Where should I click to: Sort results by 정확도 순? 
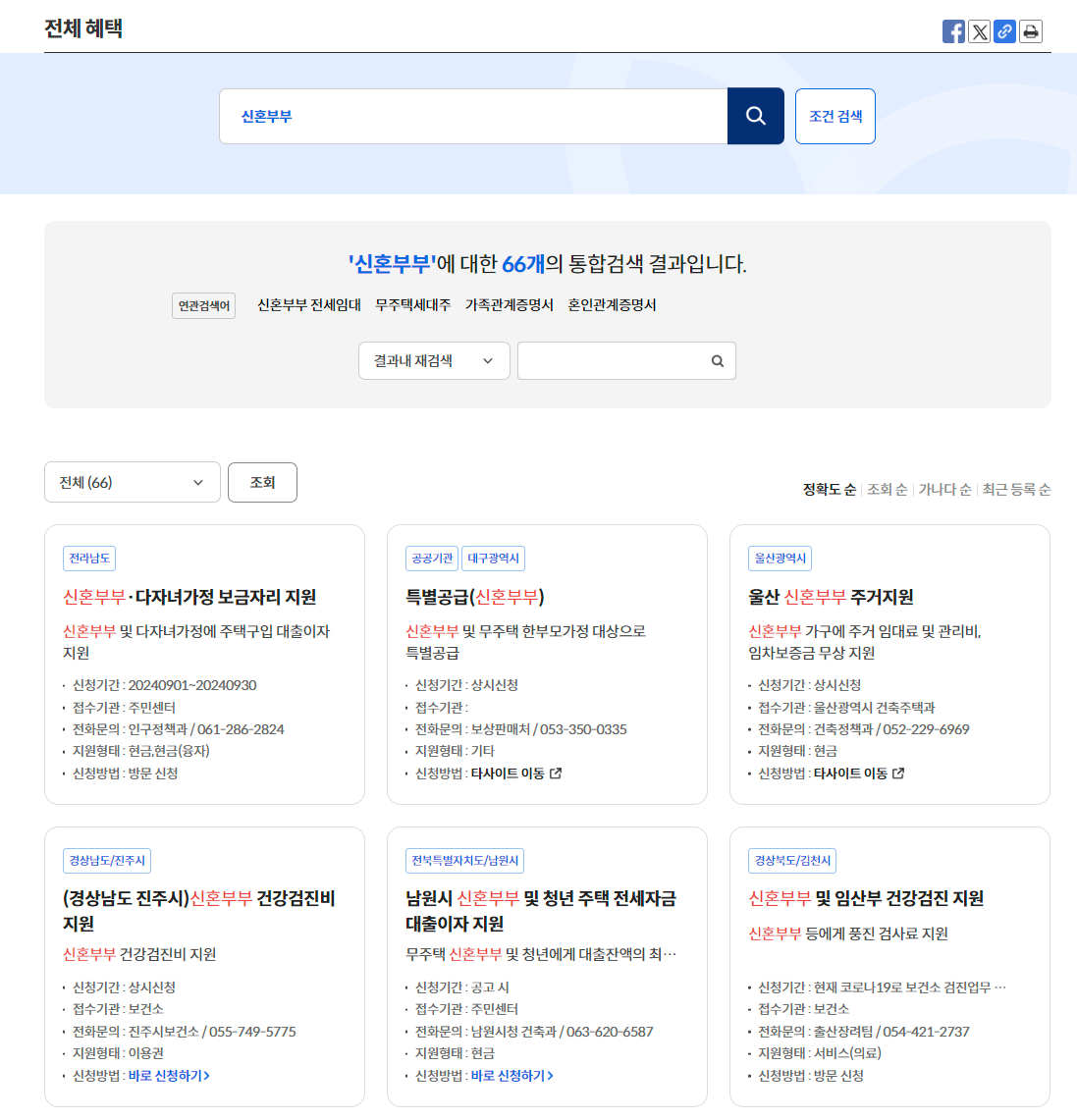[830, 489]
